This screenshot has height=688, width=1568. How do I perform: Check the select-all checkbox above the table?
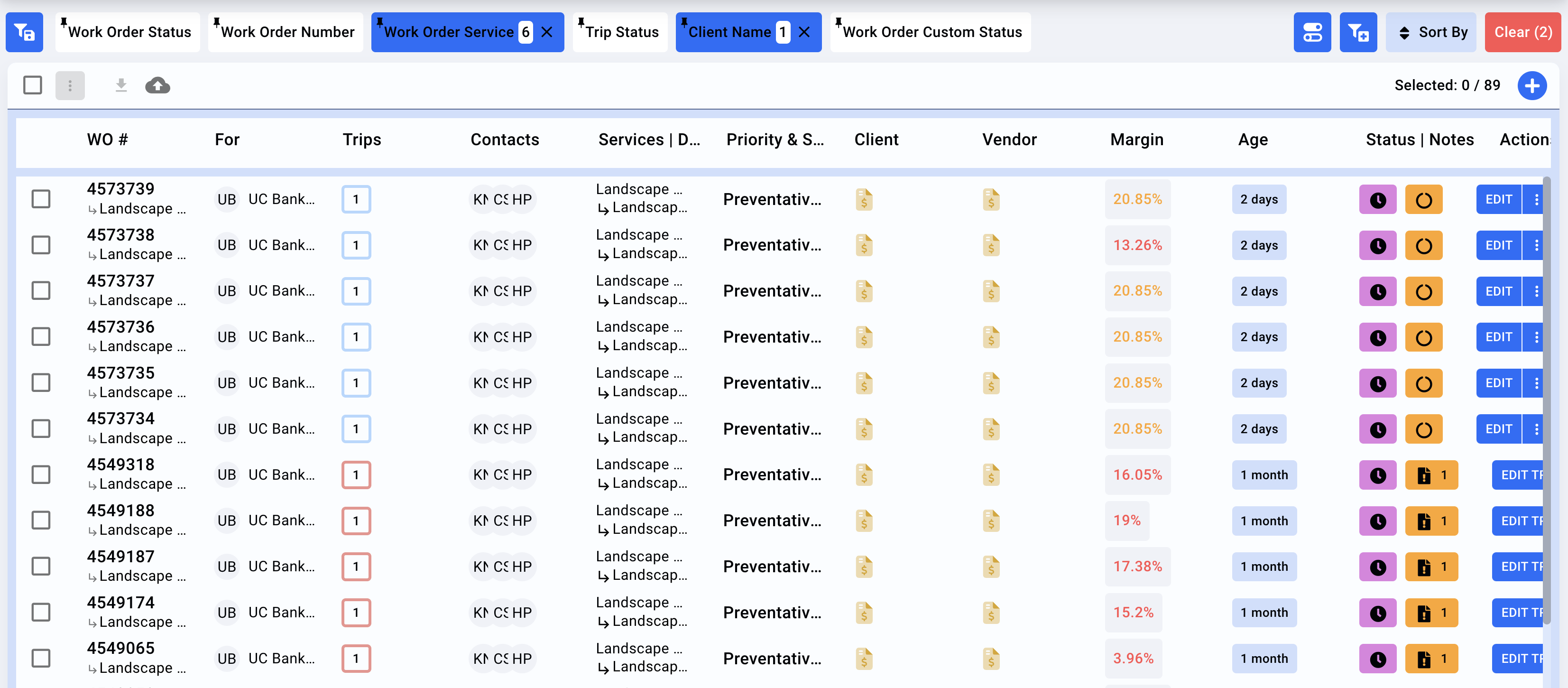(32, 85)
